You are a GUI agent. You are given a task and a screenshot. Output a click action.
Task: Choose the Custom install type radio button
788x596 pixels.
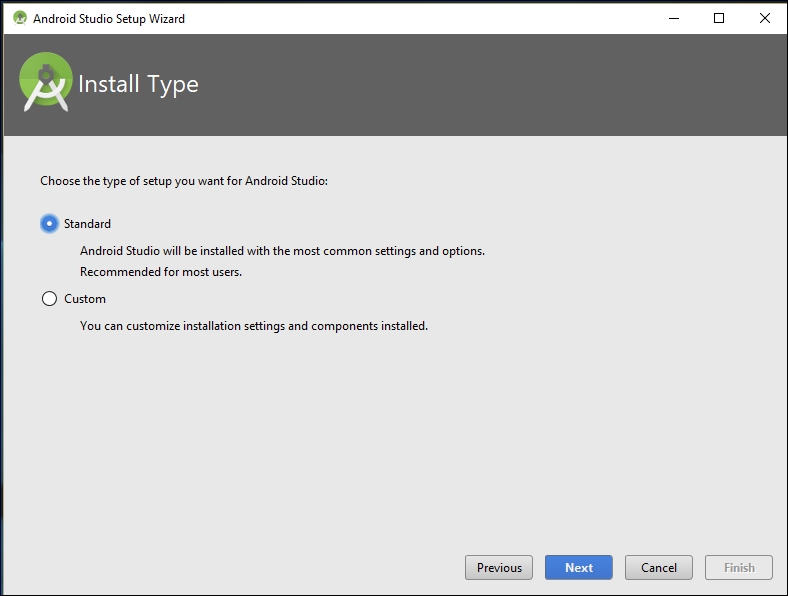(49, 299)
